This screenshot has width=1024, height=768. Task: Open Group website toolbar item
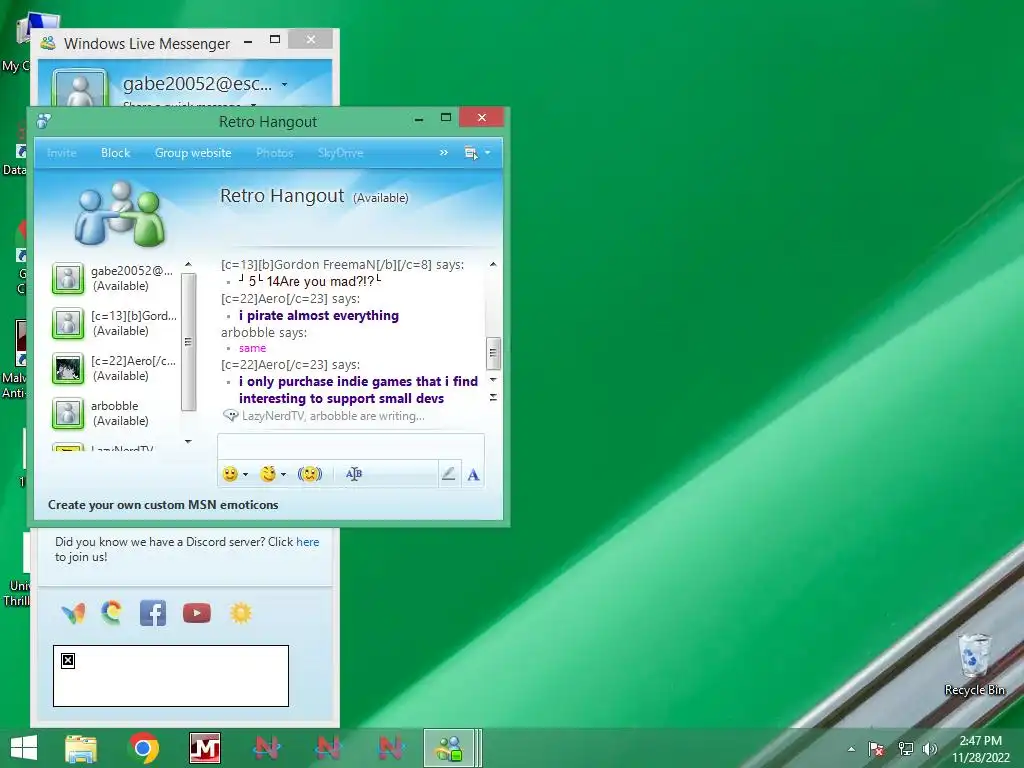[193, 153]
